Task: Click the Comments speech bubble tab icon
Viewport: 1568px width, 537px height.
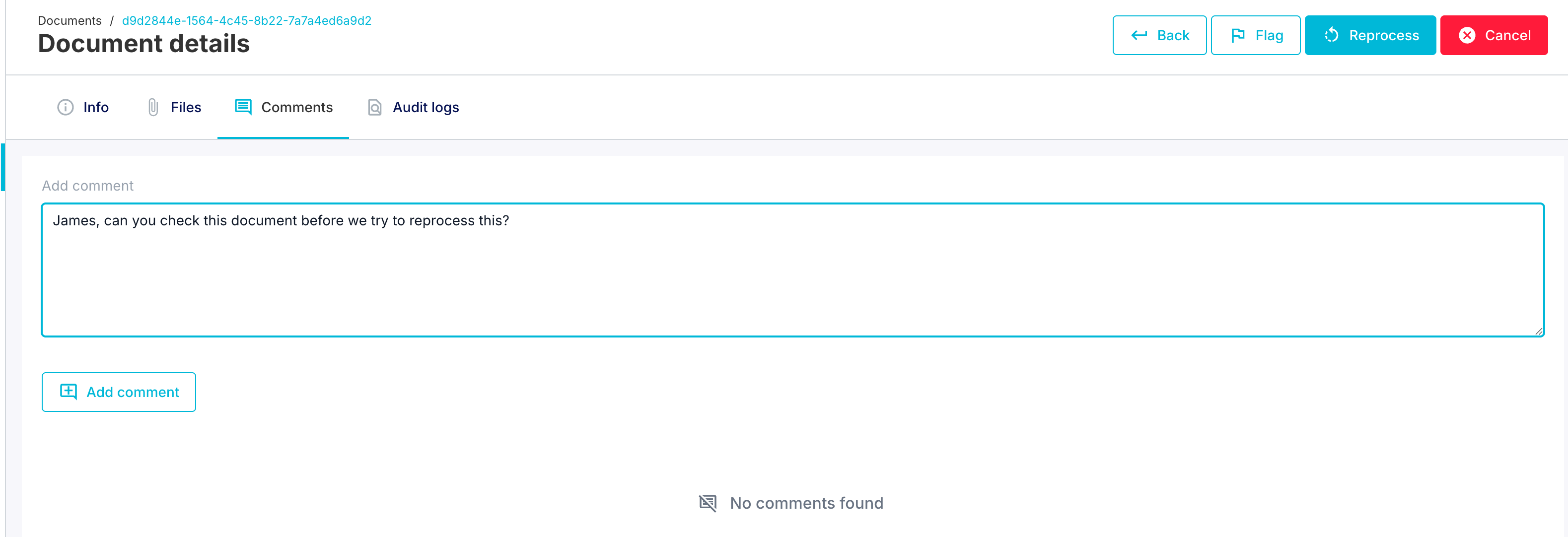Action: coord(243,107)
